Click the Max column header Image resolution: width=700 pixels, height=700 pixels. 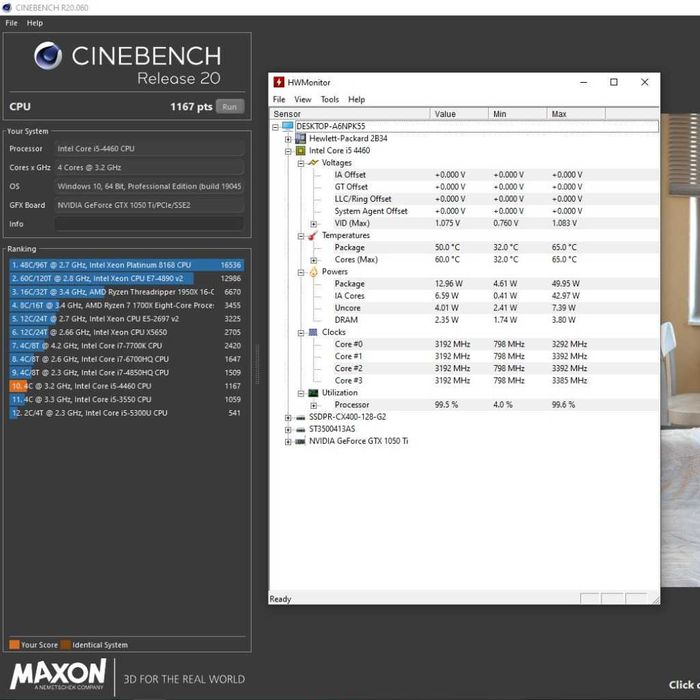576,114
